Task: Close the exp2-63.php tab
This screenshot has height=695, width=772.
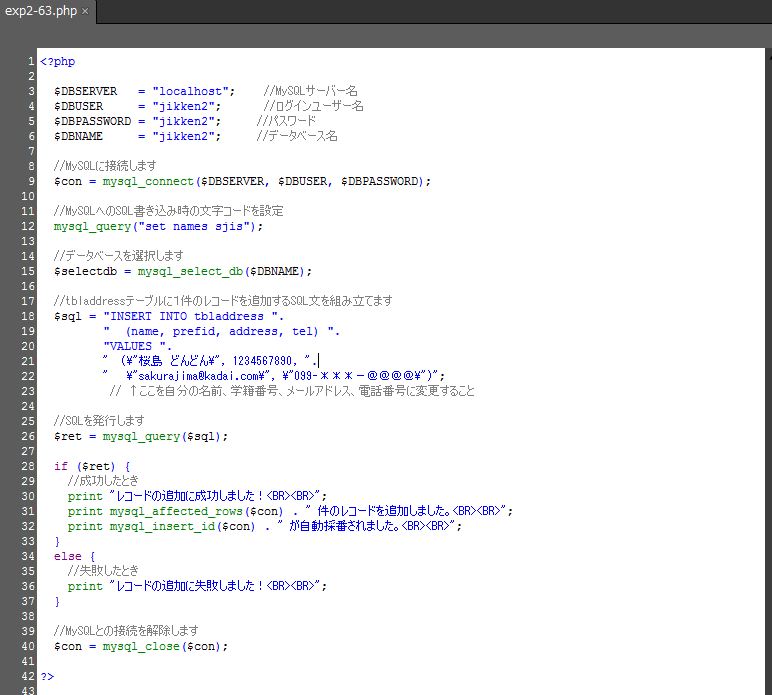Action: (85, 12)
